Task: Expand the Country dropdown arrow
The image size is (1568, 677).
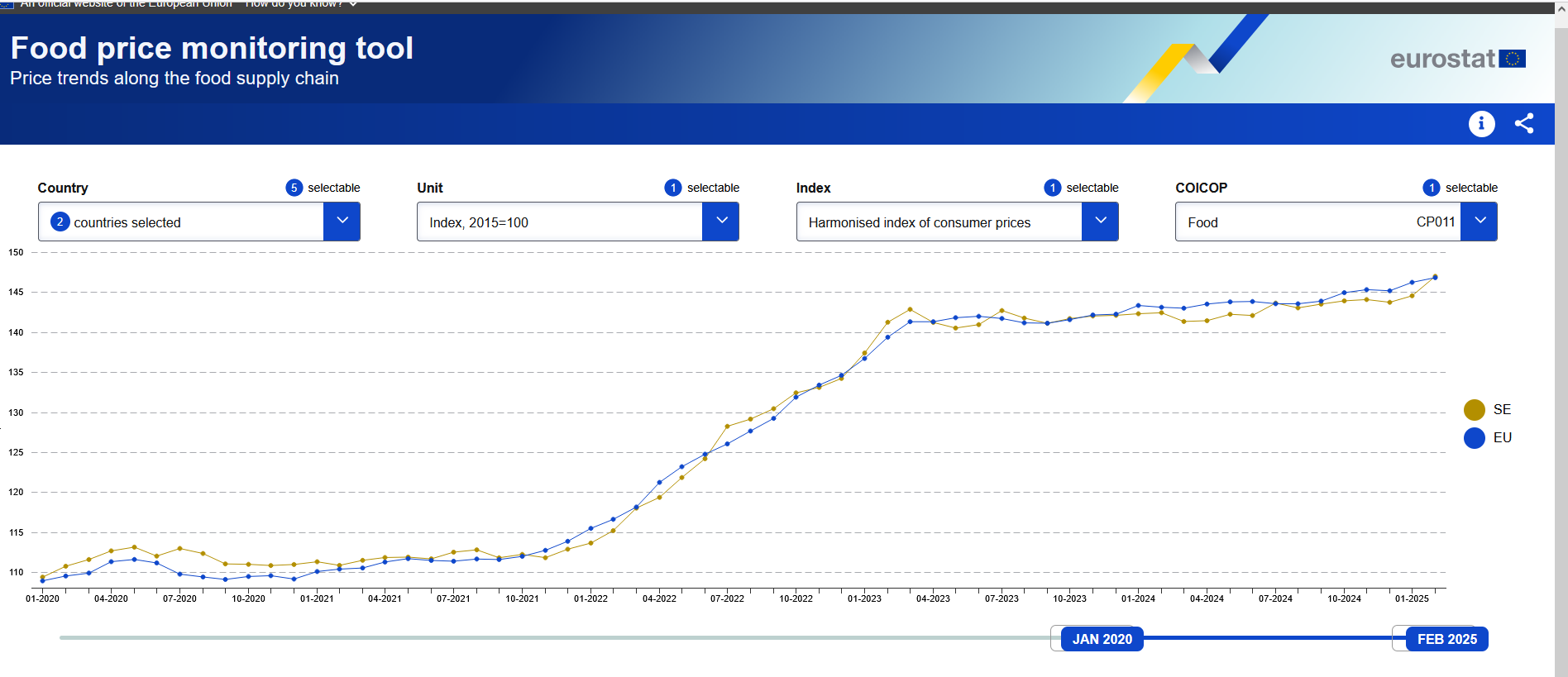Action: click(x=342, y=222)
